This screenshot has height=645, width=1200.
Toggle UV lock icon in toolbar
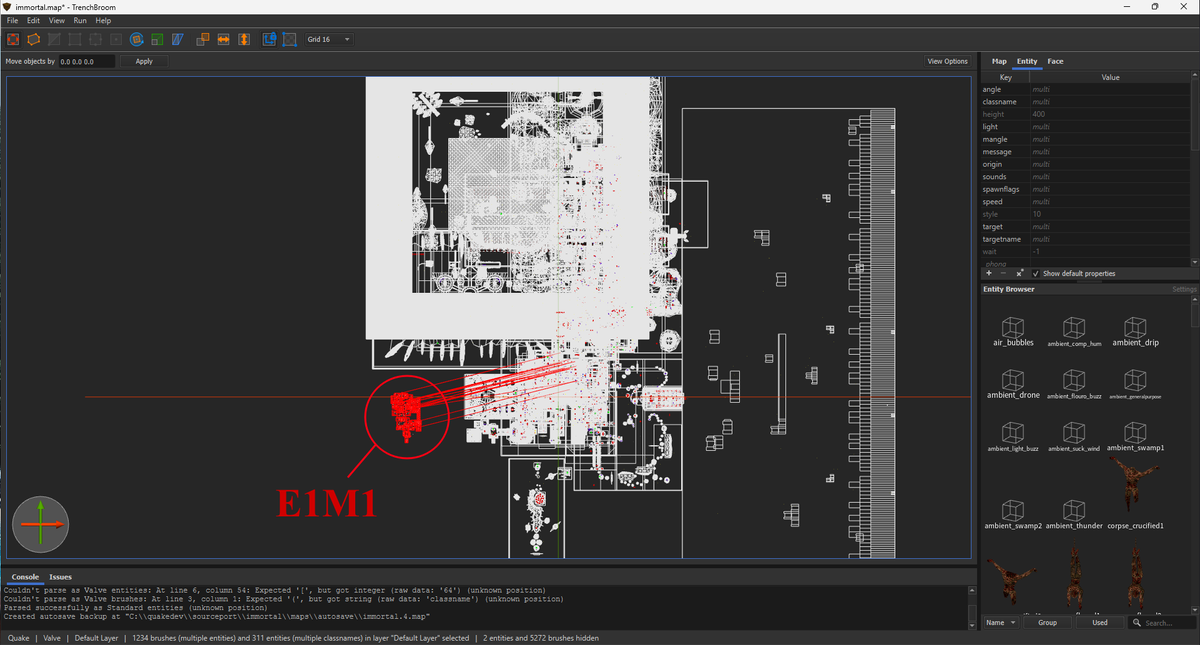pos(290,39)
